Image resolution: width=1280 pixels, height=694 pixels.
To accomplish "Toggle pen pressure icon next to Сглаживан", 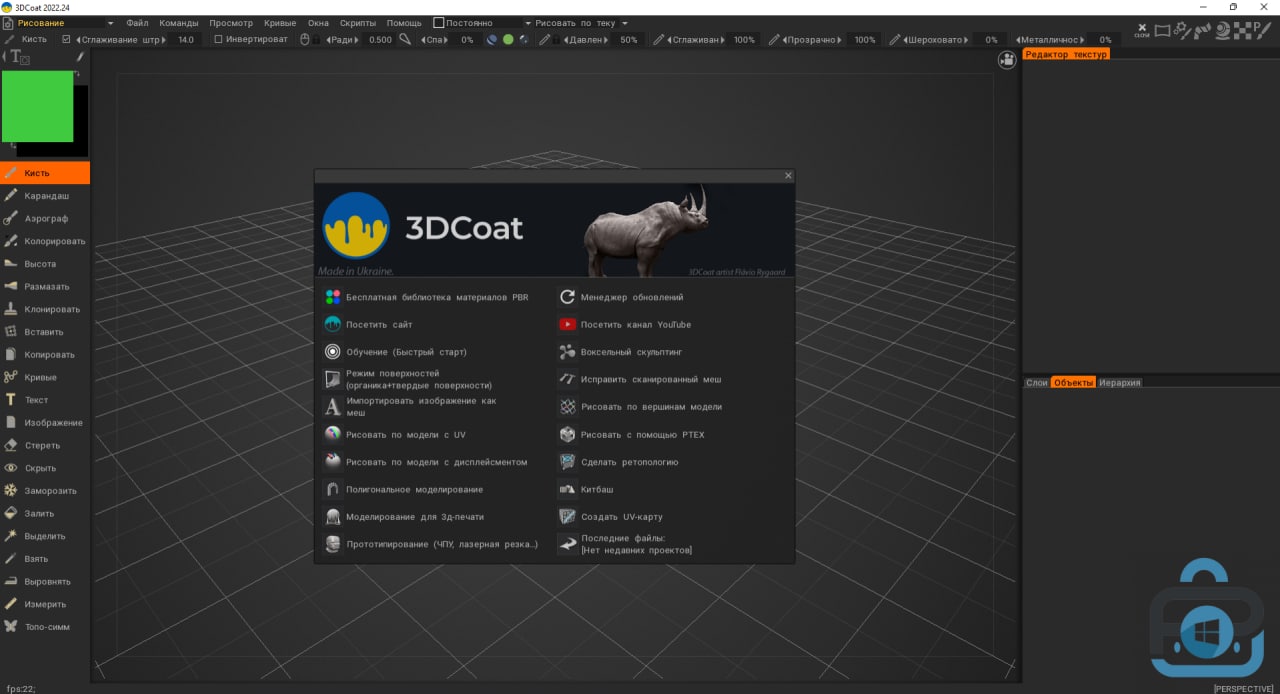I will 658,40.
